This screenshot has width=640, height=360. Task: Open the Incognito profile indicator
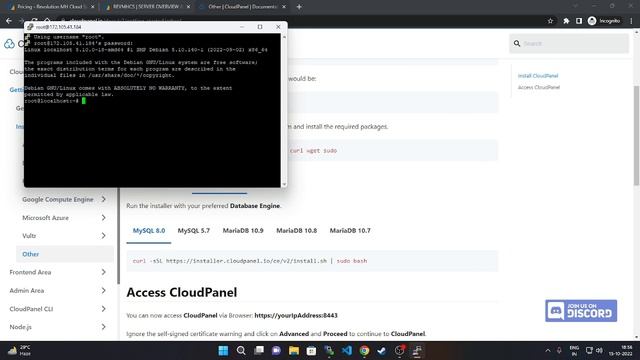click(604, 21)
